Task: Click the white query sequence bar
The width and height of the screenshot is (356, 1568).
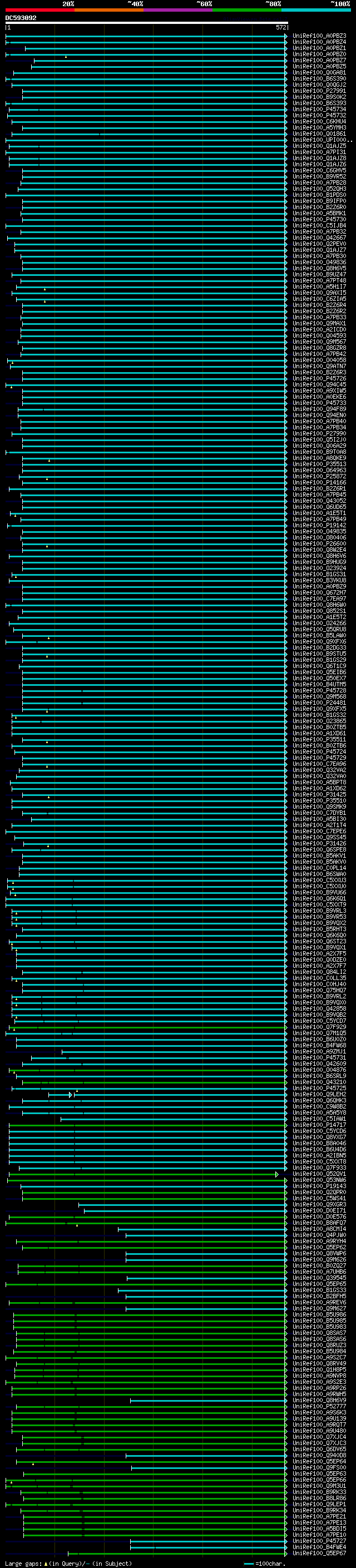Action: [x=147, y=22]
